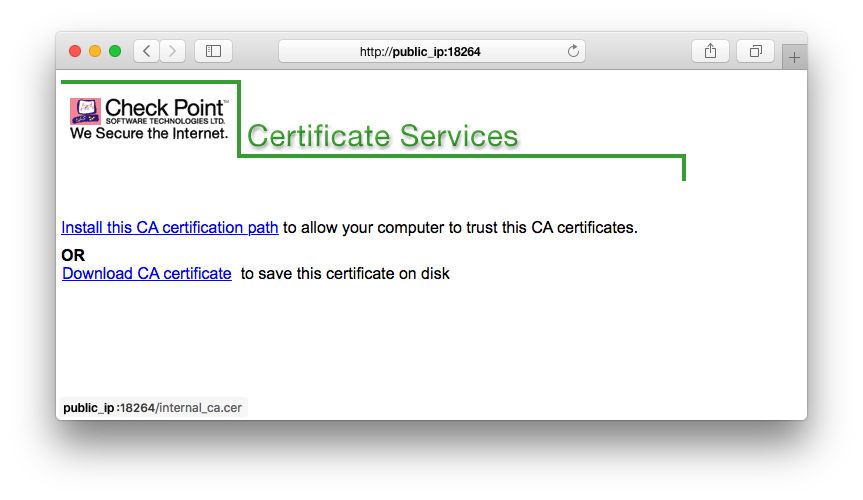Open the Share menu icon
The image size is (863, 500).
[x=711, y=51]
